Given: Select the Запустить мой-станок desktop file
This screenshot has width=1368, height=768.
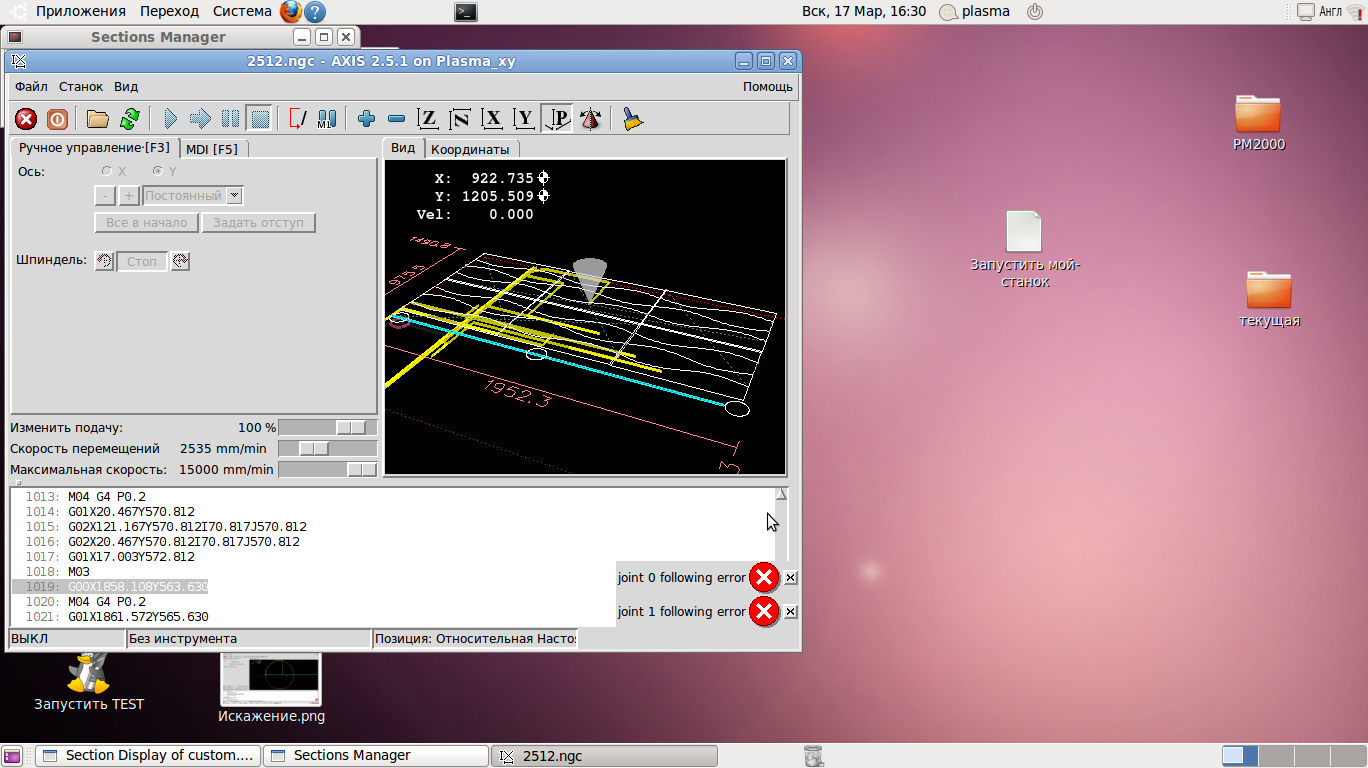Looking at the screenshot, I should 1024,249.
